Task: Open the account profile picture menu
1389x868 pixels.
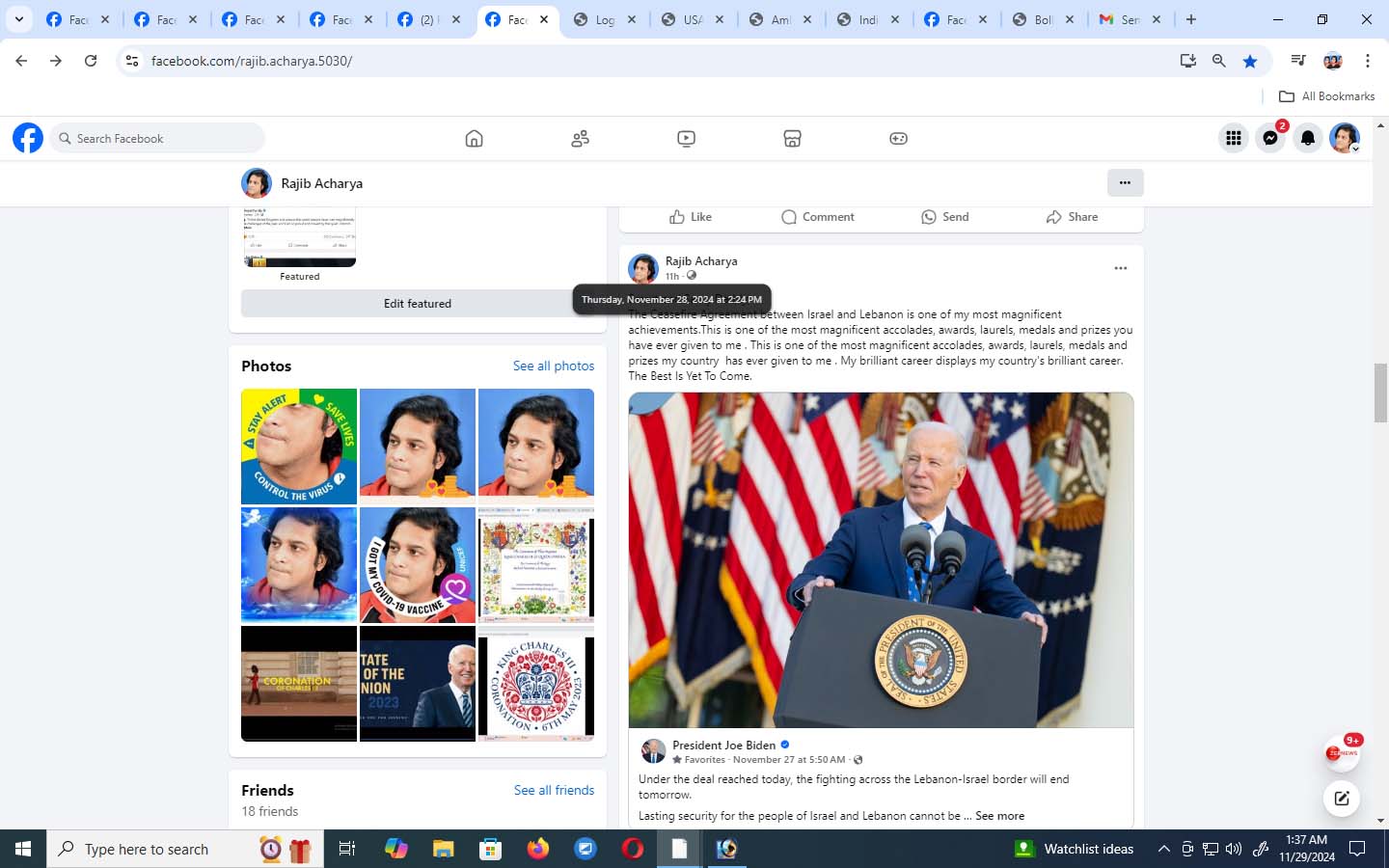Action: 1345,138
